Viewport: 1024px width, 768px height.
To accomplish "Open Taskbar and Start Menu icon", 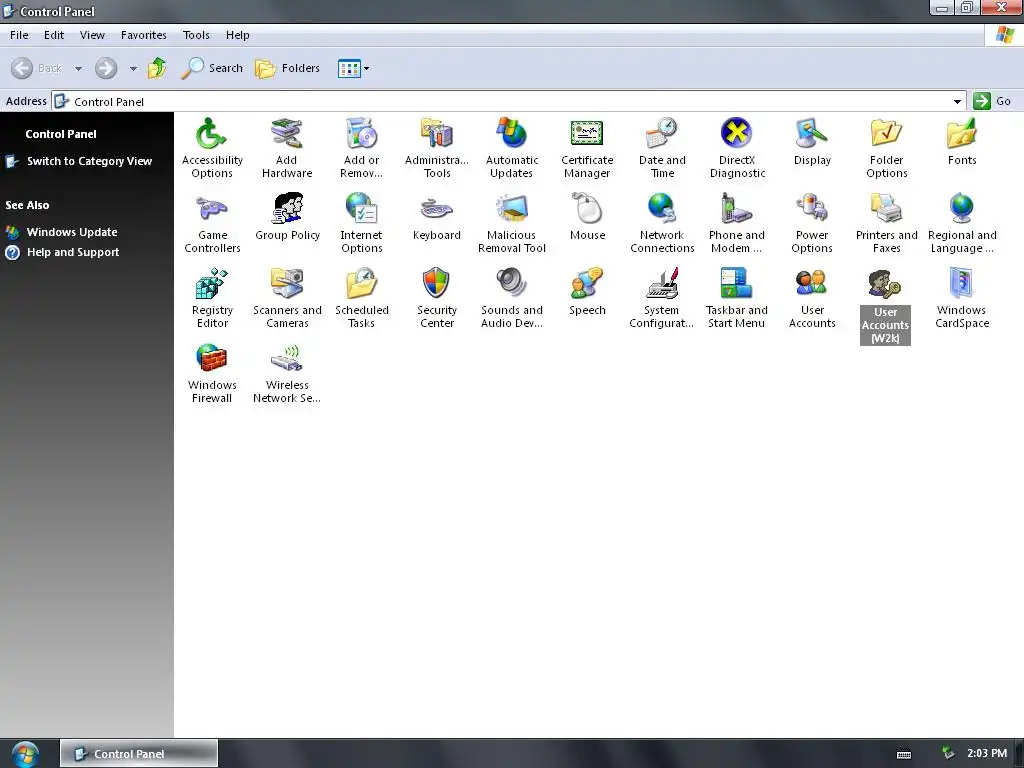I will pos(737,298).
